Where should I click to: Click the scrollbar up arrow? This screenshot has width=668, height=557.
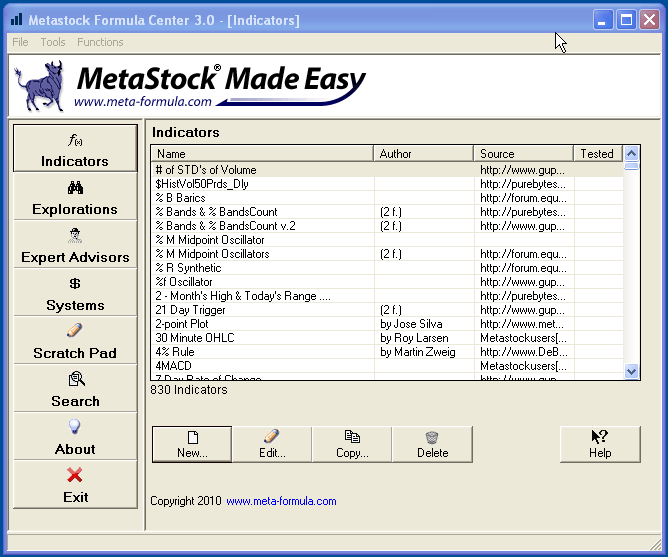pos(631,153)
